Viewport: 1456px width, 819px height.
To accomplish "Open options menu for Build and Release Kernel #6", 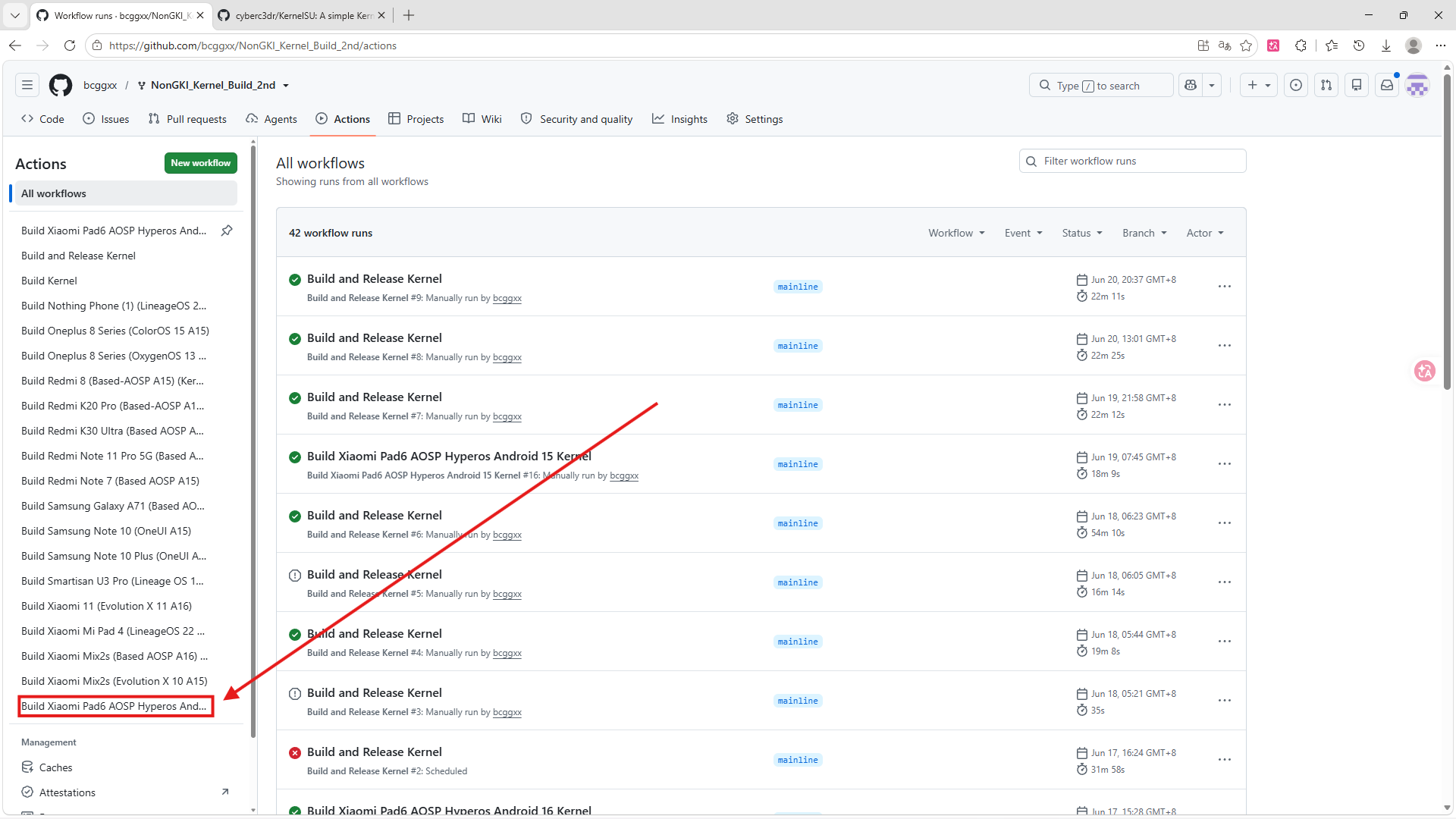I will coord(1225,523).
